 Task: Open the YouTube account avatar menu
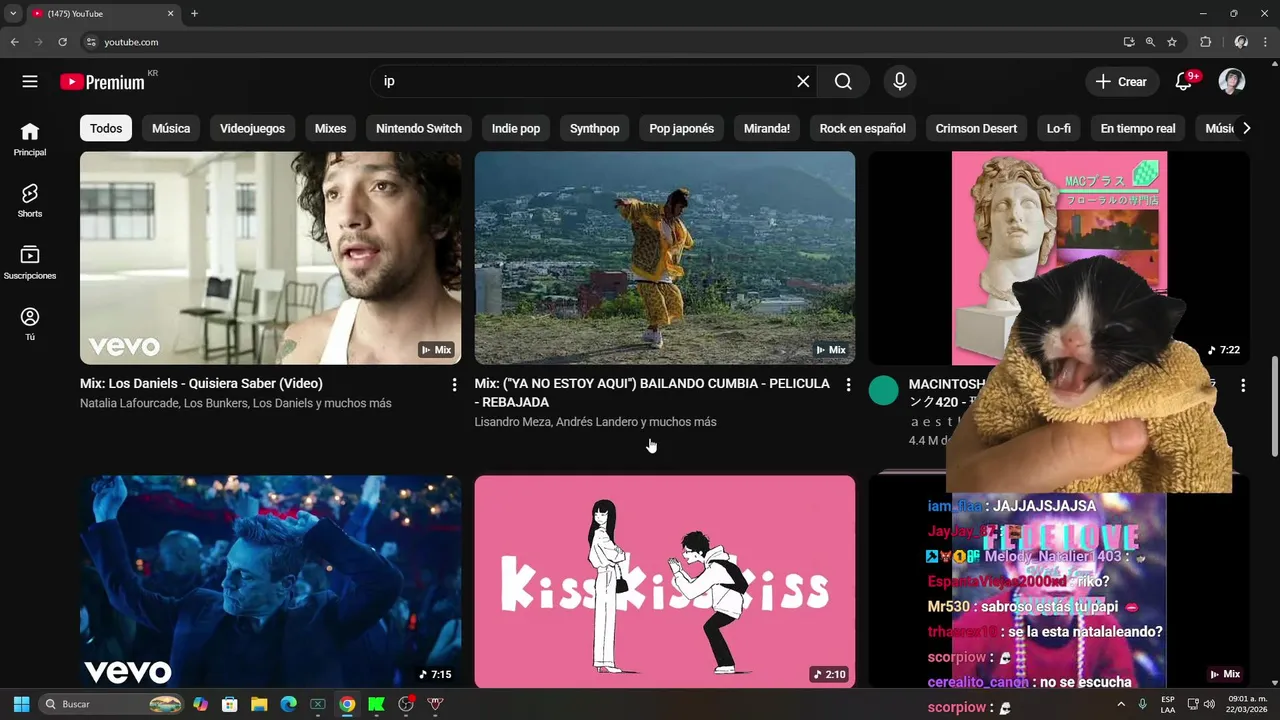click(1232, 82)
